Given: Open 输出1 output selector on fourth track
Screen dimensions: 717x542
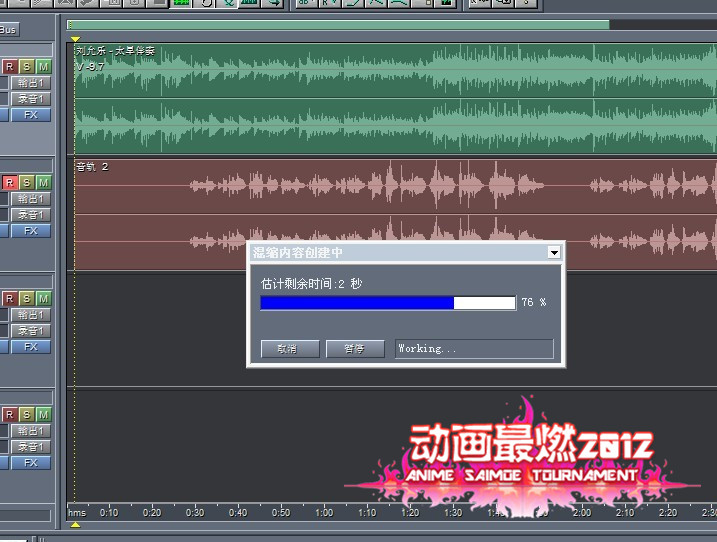Looking at the screenshot, I should click(x=31, y=431).
